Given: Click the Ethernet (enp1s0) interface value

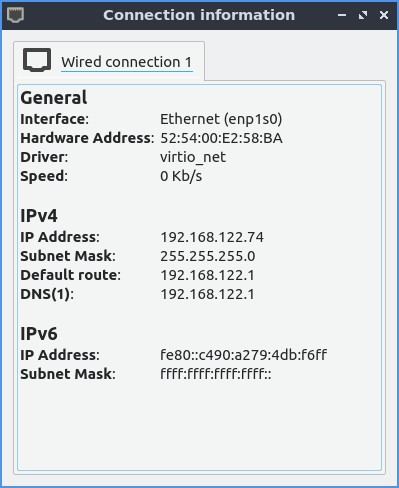Looking at the screenshot, I should [221, 119].
